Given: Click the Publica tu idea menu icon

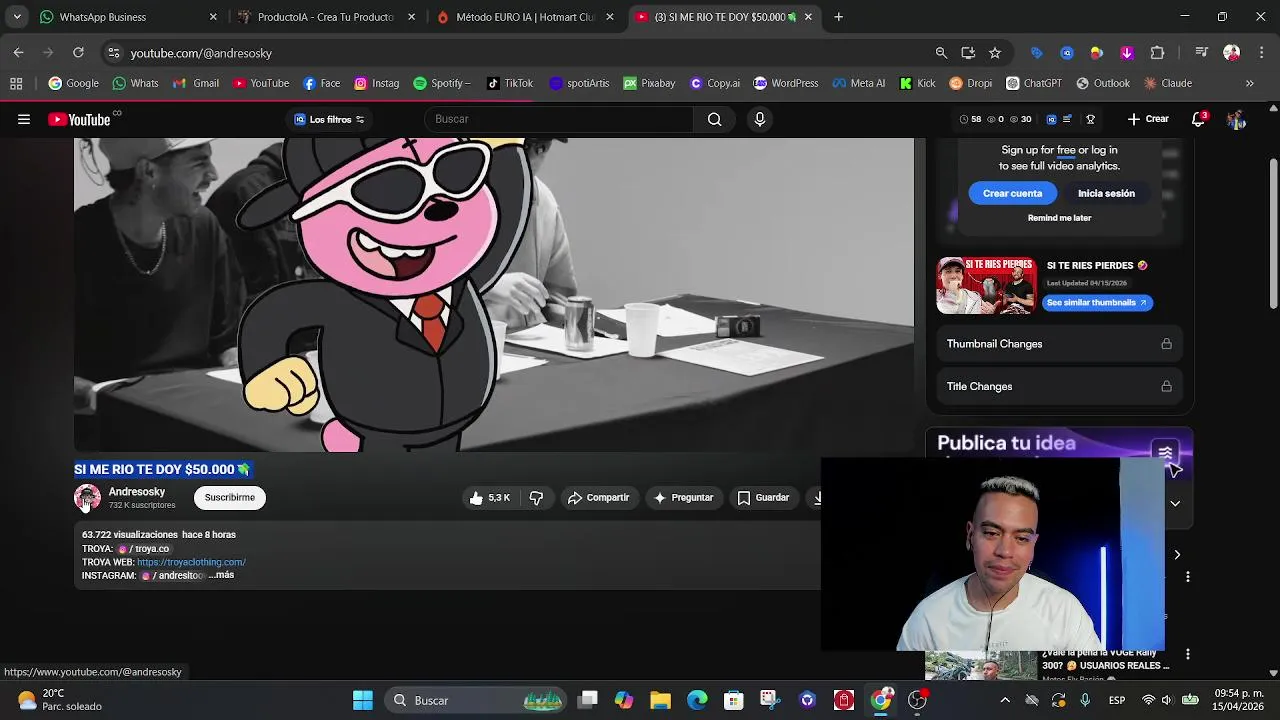Looking at the screenshot, I should point(1165,454).
